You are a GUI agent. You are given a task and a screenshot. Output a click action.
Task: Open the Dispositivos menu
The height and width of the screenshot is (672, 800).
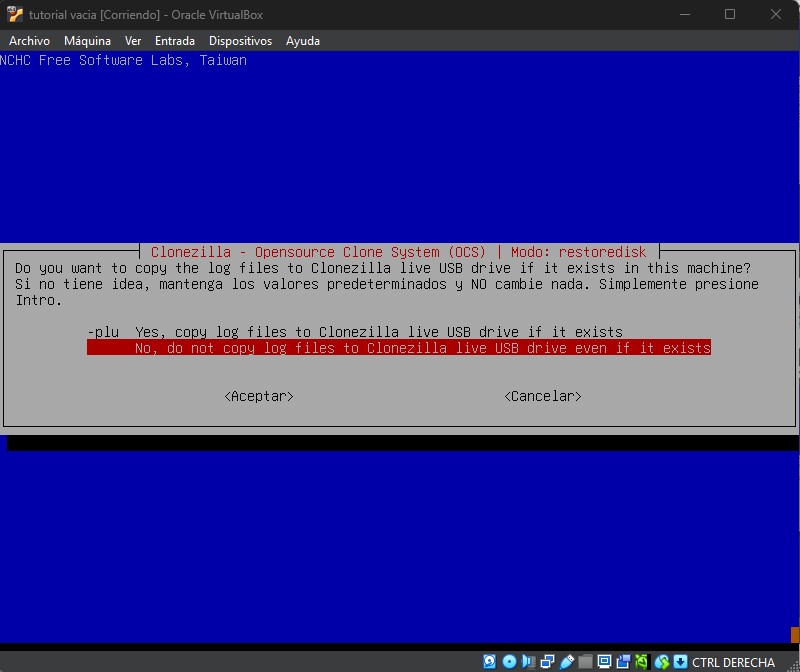[x=240, y=41]
